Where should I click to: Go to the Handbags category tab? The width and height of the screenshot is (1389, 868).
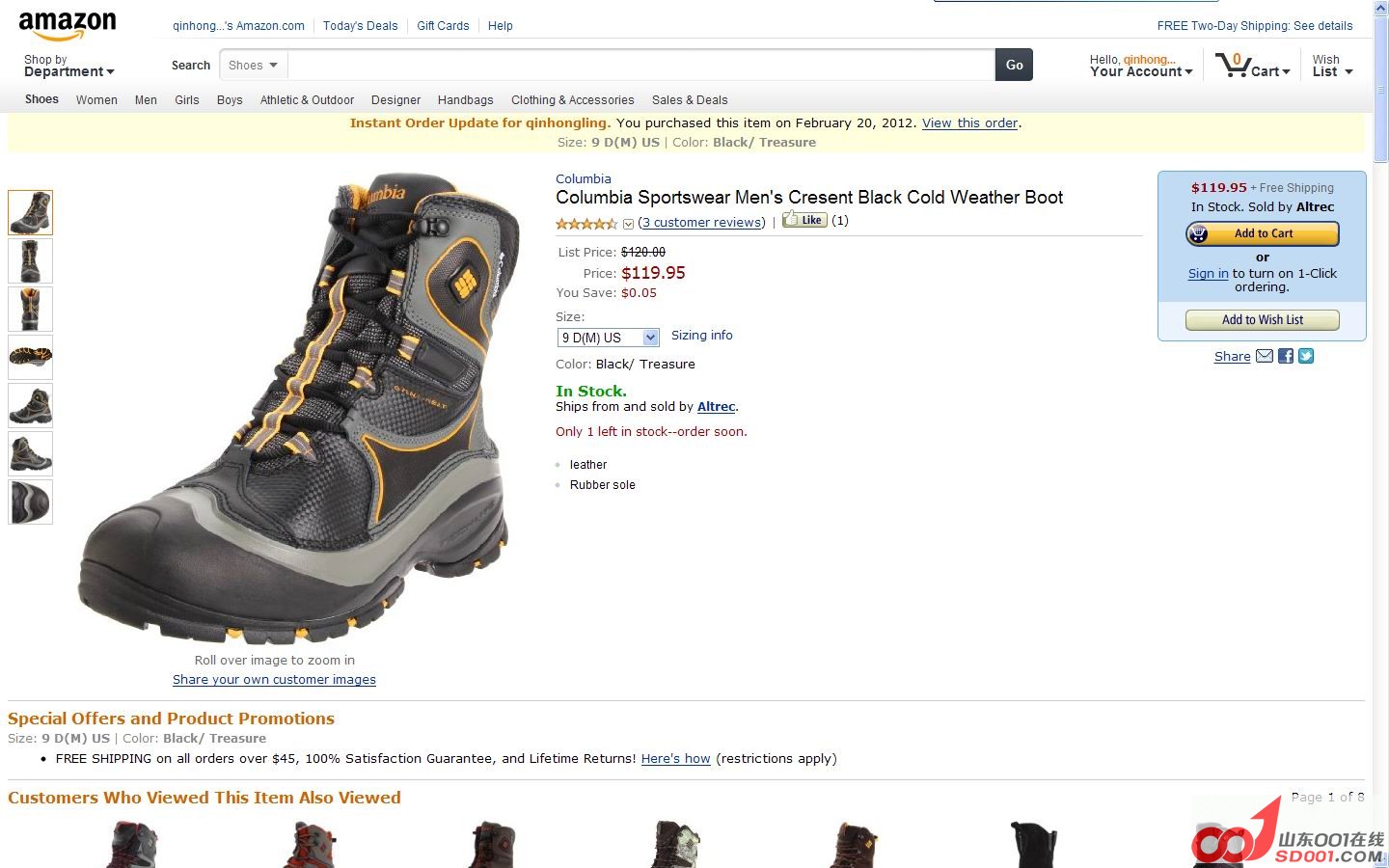[x=465, y=100]
